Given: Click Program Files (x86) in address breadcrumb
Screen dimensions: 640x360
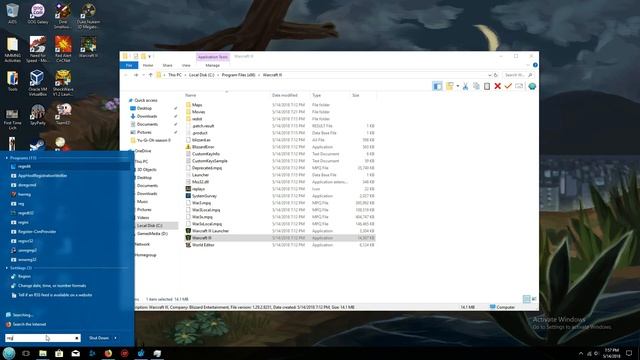Looking at the screenshot, I should [238, 75].
